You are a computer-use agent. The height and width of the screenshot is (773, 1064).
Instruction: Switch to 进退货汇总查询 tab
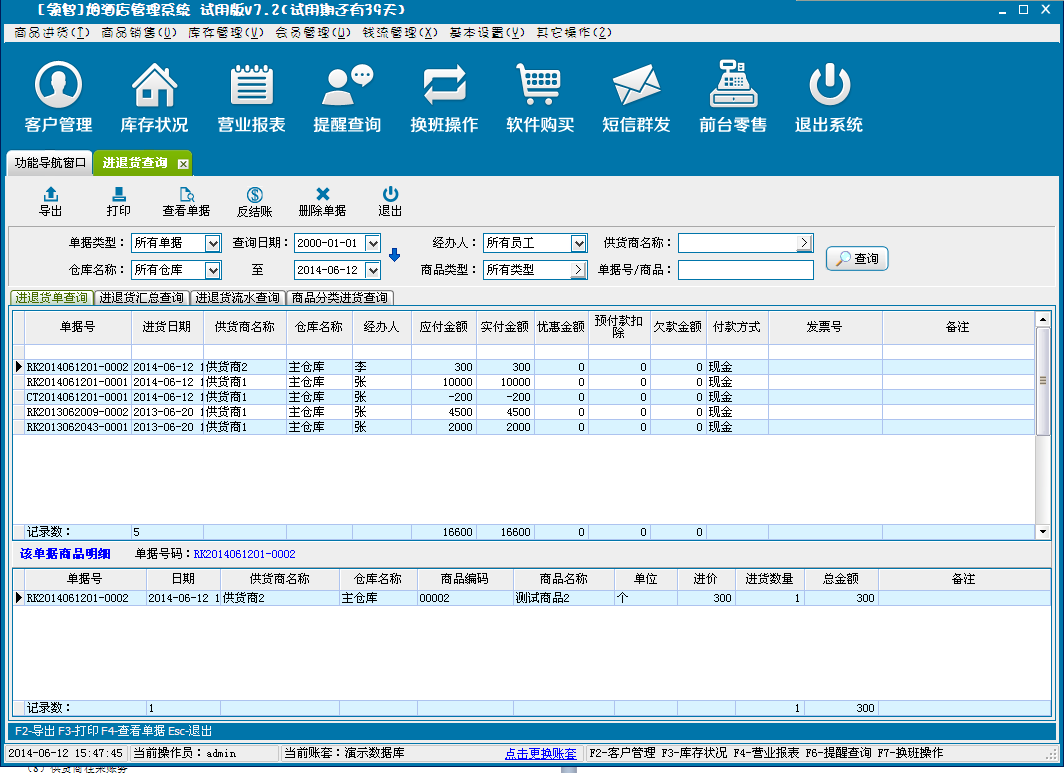142,298
